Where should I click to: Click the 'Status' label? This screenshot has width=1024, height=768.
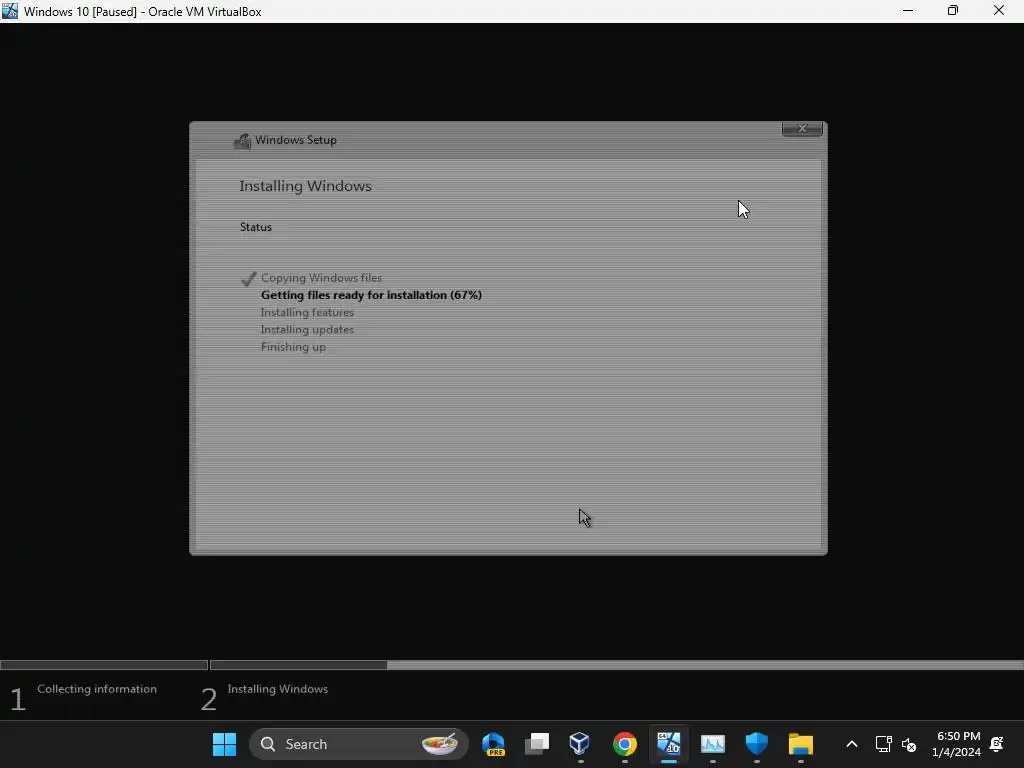pos(255,227)
